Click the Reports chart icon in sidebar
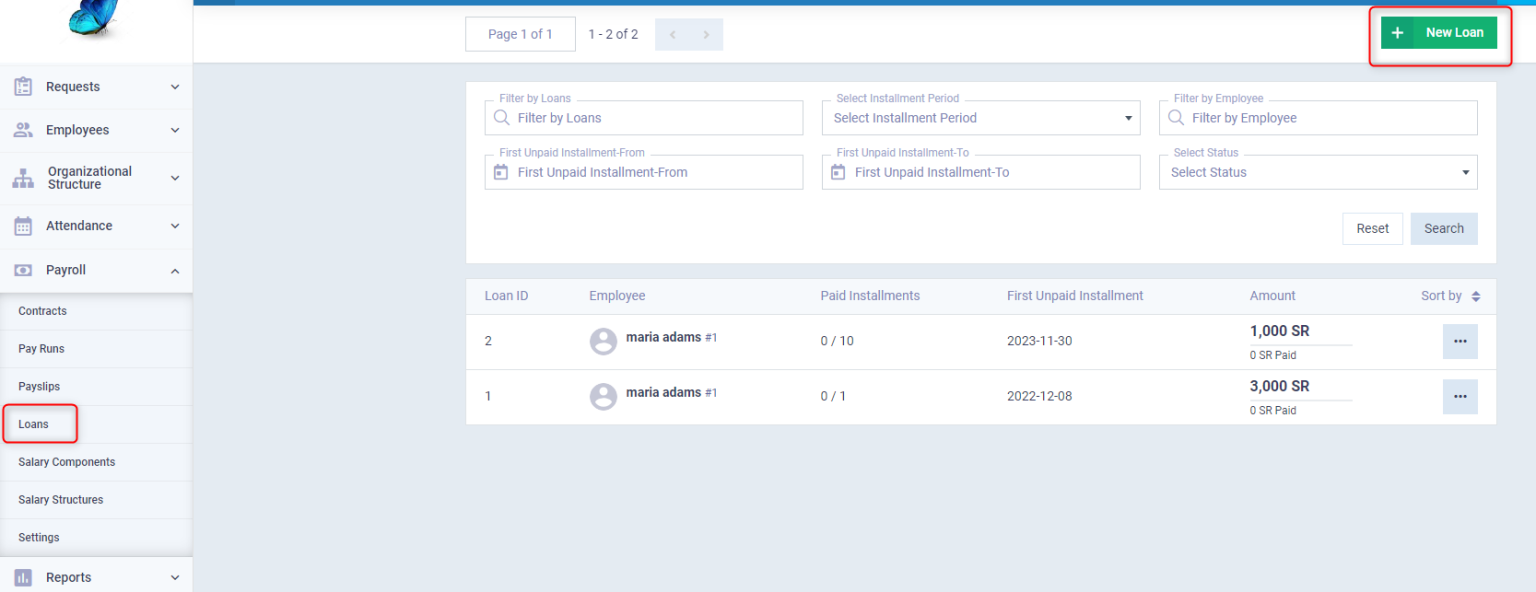1536x592 pixels. pos(23,577)
